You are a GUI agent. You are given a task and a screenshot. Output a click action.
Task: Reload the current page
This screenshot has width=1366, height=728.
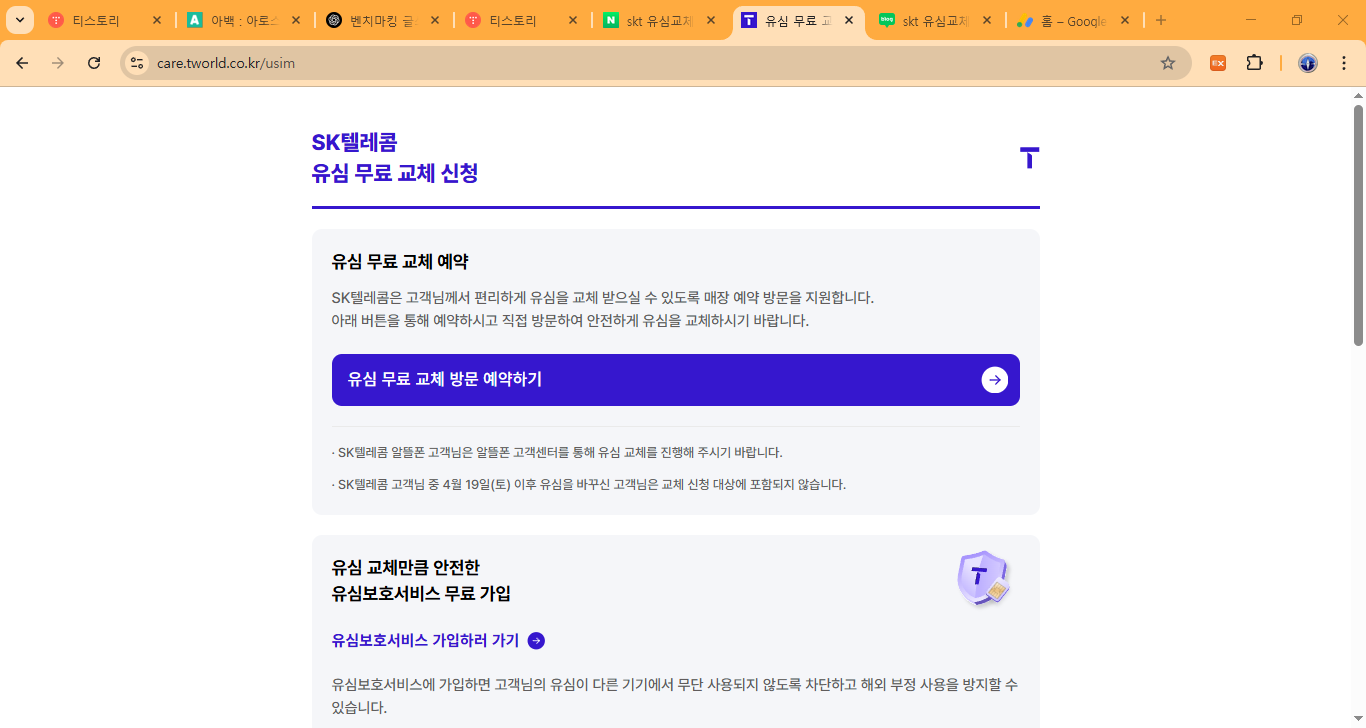94,63
